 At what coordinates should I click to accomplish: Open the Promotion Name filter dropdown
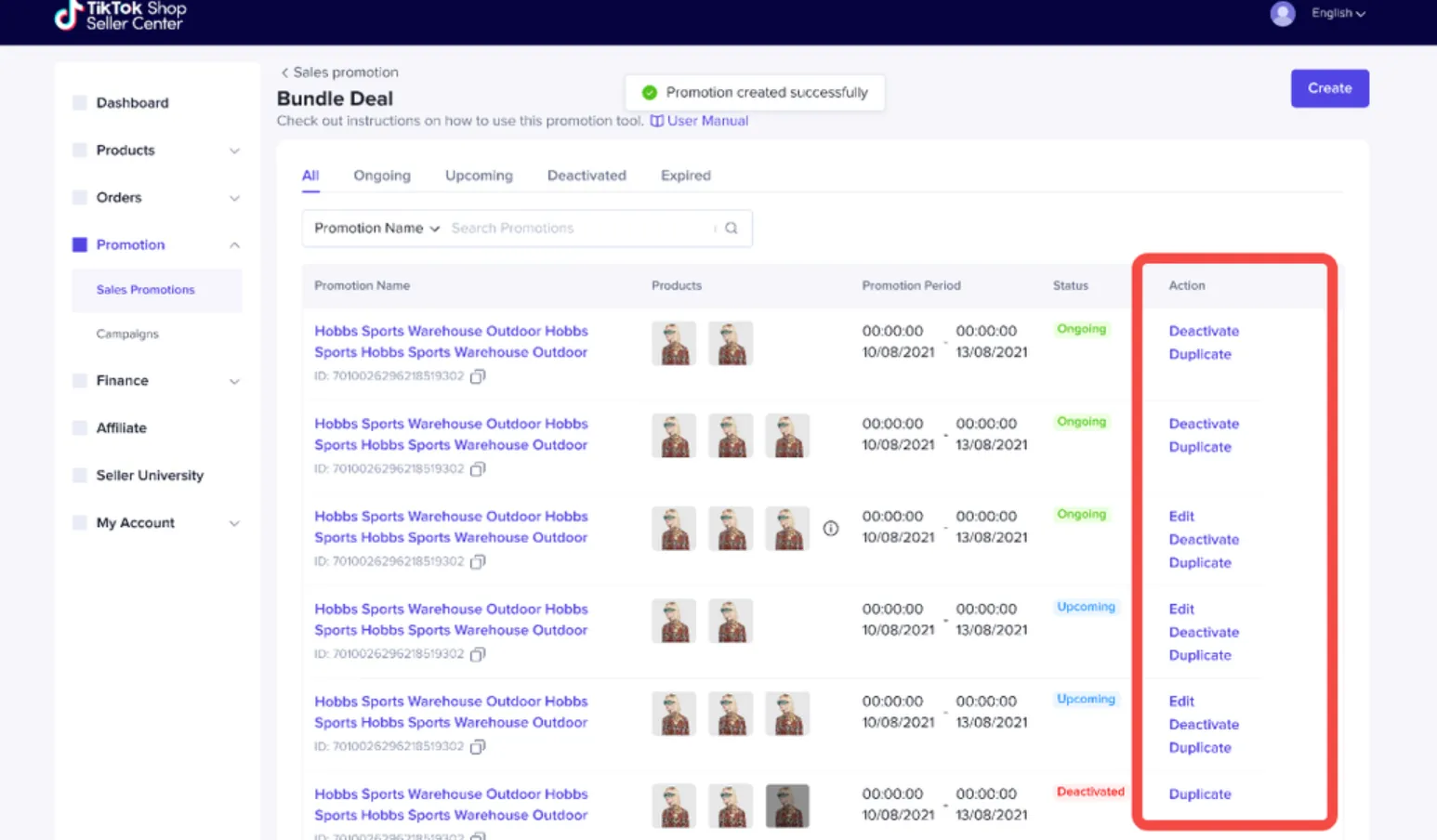376,228
